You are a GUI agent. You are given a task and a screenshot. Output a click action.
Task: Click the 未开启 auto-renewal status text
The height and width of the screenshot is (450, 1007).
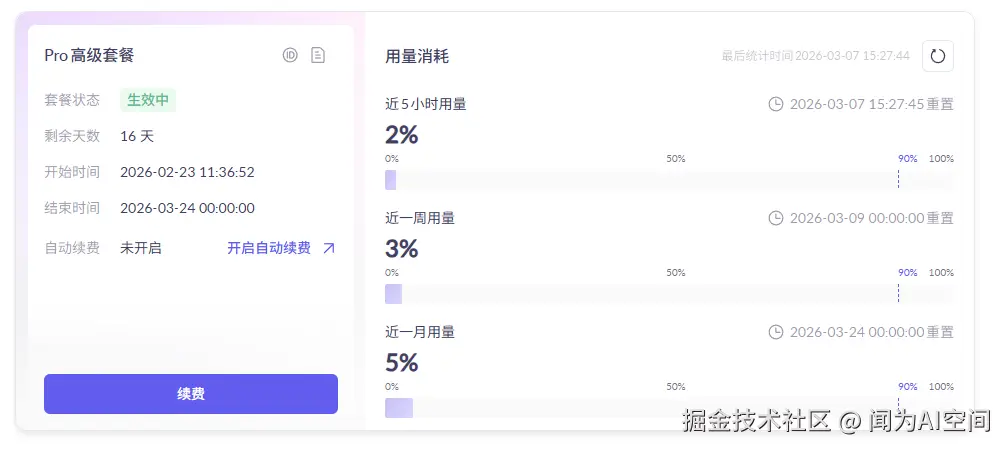coord(140,248)
